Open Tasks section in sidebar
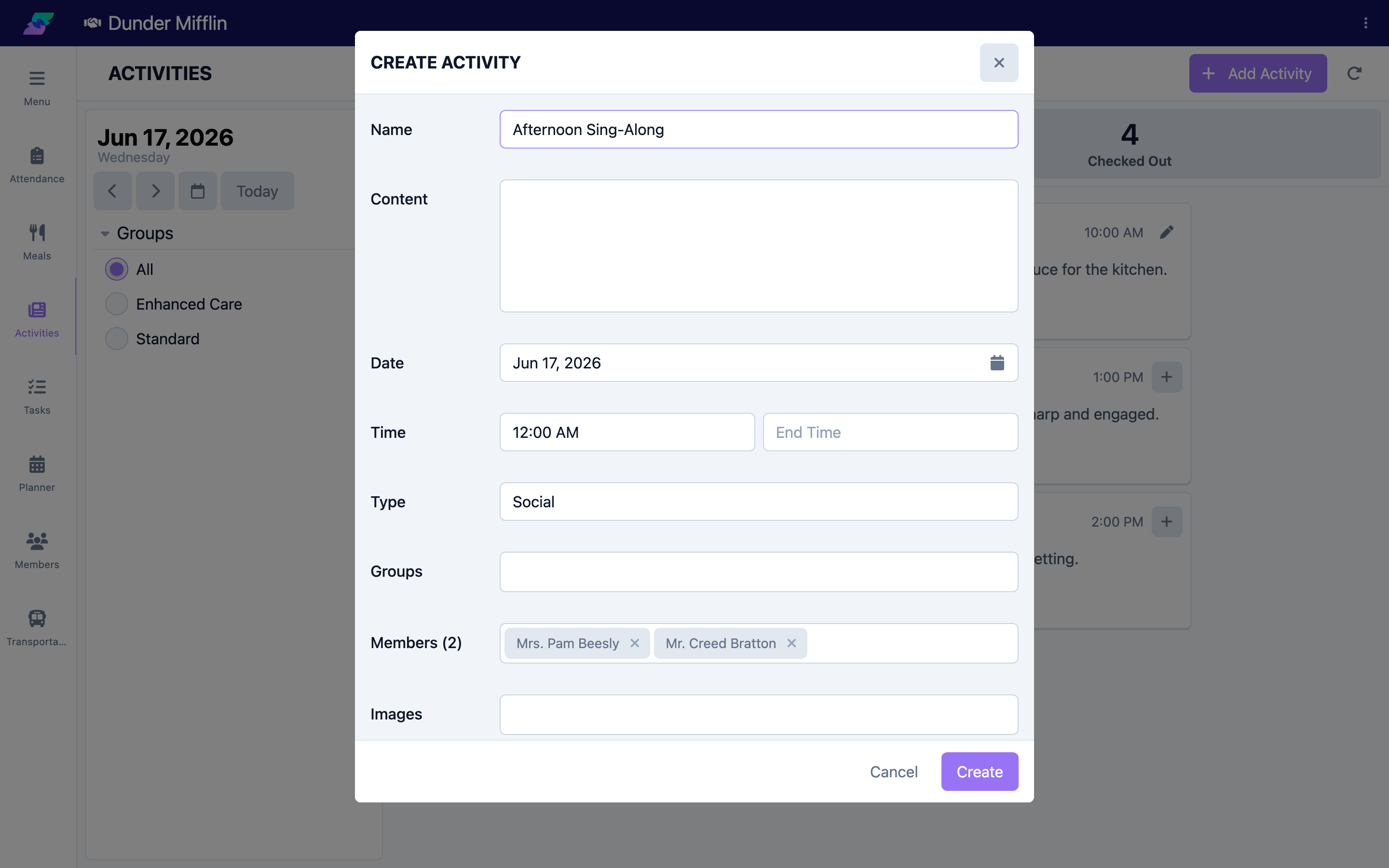Image resolution: width=1389 pixels, height=868 pixels. click(37, 396)
